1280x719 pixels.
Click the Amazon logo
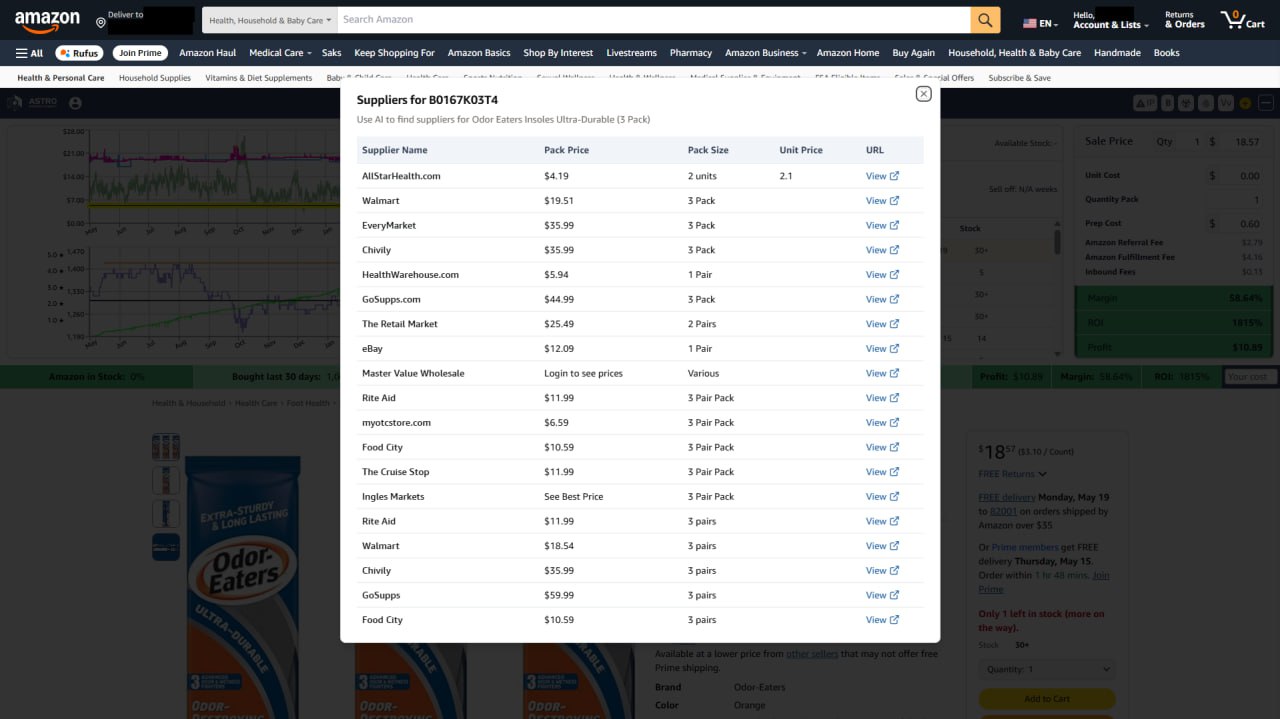coord(47,21)
